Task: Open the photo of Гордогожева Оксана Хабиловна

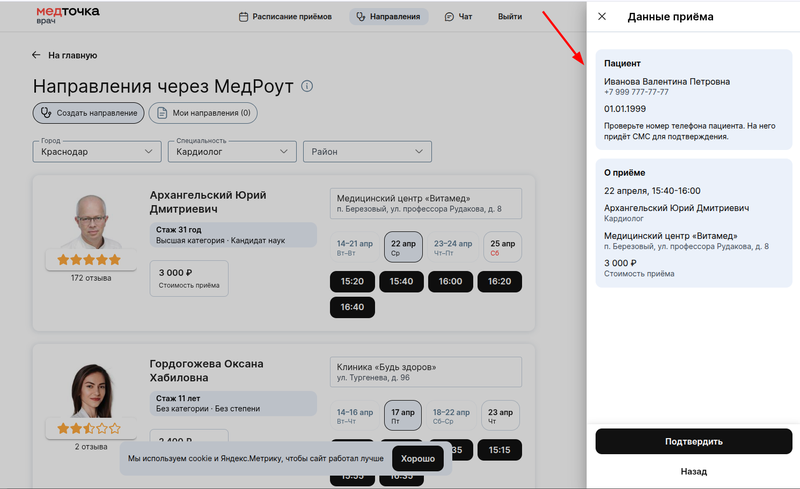Action: click(x=91, y=390)
